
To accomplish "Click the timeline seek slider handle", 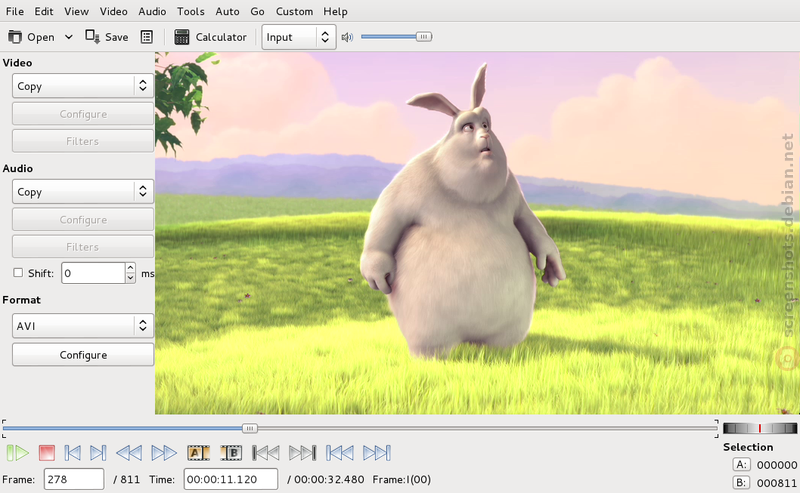I will 249,428.
